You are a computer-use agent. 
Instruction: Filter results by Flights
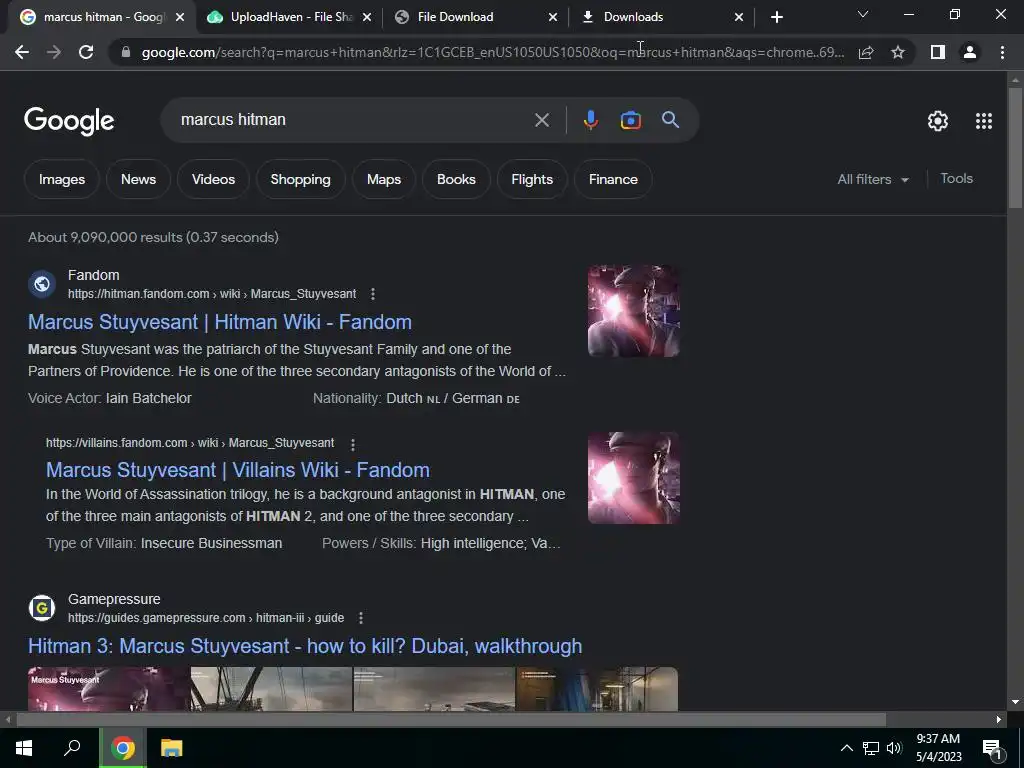532,180
